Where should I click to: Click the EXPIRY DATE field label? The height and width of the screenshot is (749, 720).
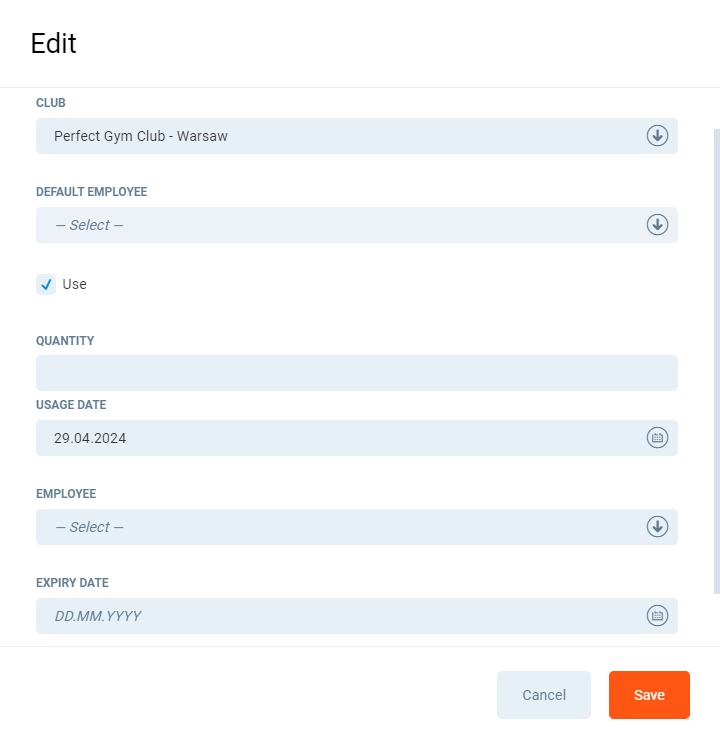pyautogui.click(x=72, y=583)
